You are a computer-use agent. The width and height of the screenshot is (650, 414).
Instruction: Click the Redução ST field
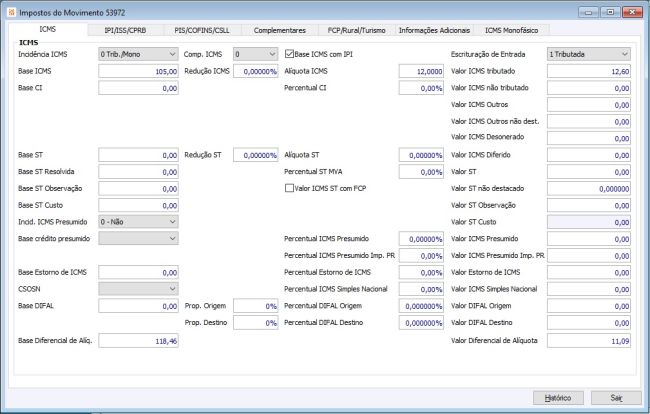point(255,155)
